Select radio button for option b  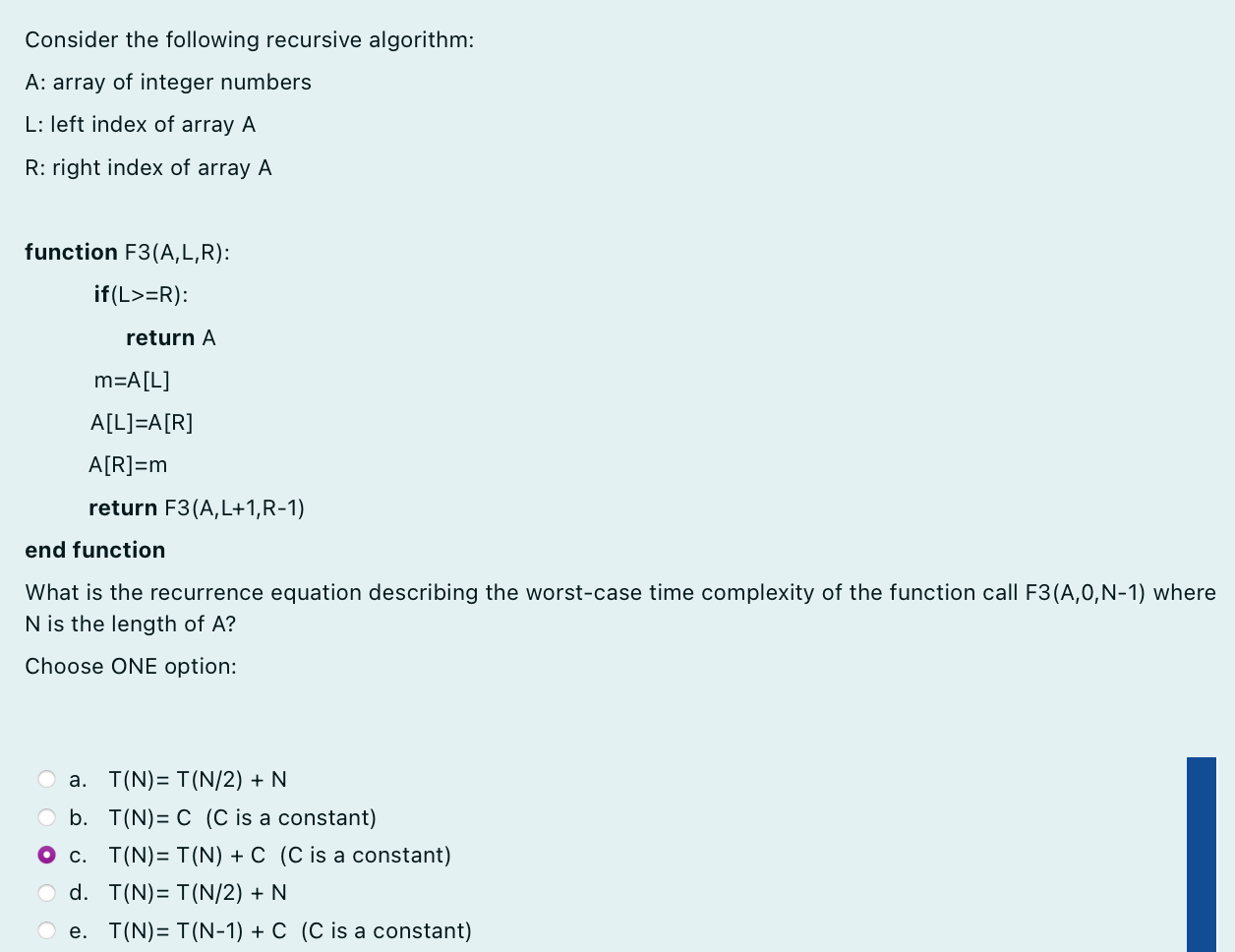click(x=46, y=817)
